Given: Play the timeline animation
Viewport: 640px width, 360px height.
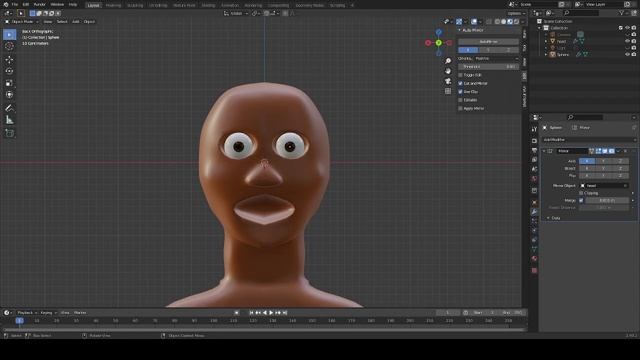Looking at the screenshot, I should tap(271, 313).
